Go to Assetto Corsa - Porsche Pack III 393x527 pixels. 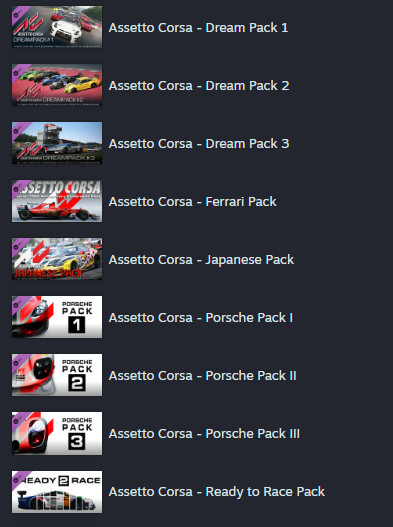204,434
